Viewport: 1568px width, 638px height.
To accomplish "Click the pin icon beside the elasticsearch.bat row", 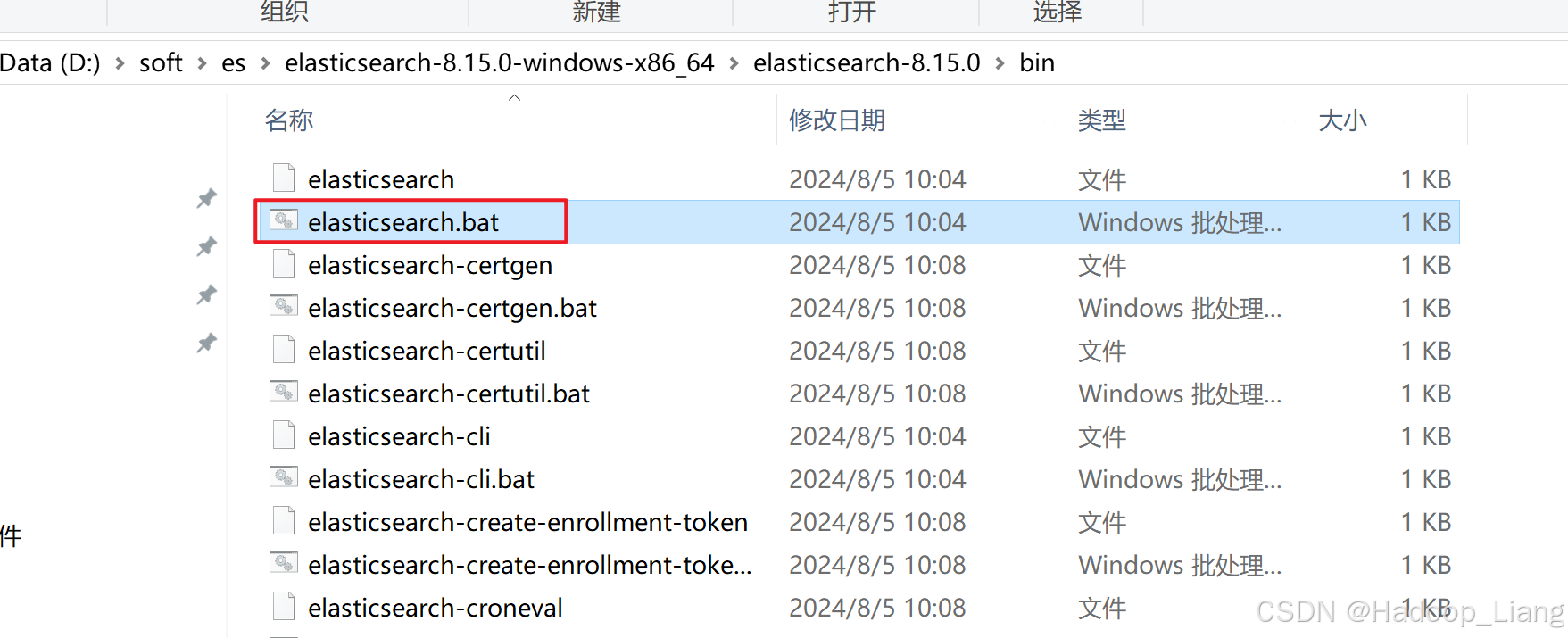I will tap(207, 246).
